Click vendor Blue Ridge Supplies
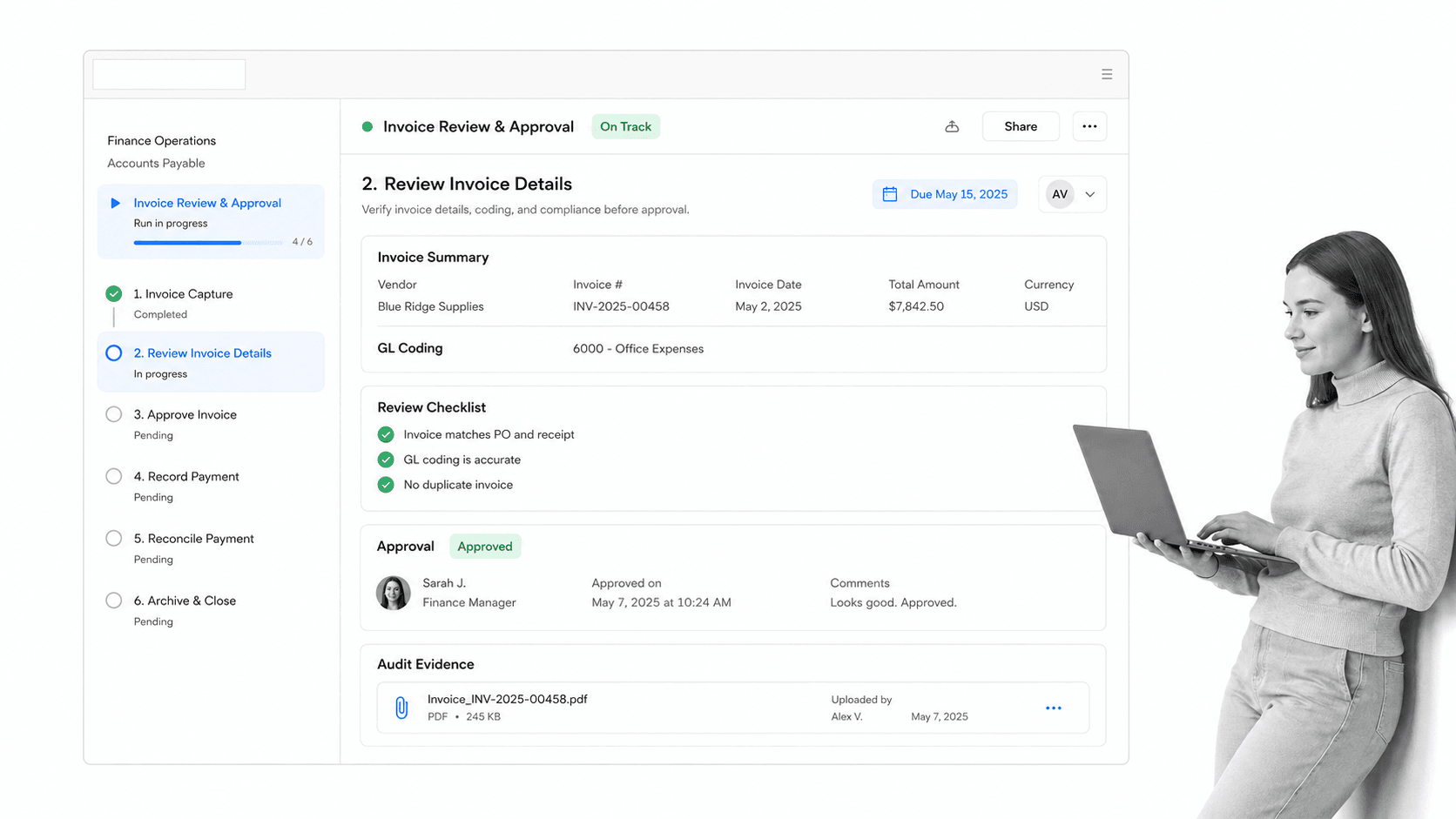This screenshot has height=819, width=1456. tap(430, 306)
